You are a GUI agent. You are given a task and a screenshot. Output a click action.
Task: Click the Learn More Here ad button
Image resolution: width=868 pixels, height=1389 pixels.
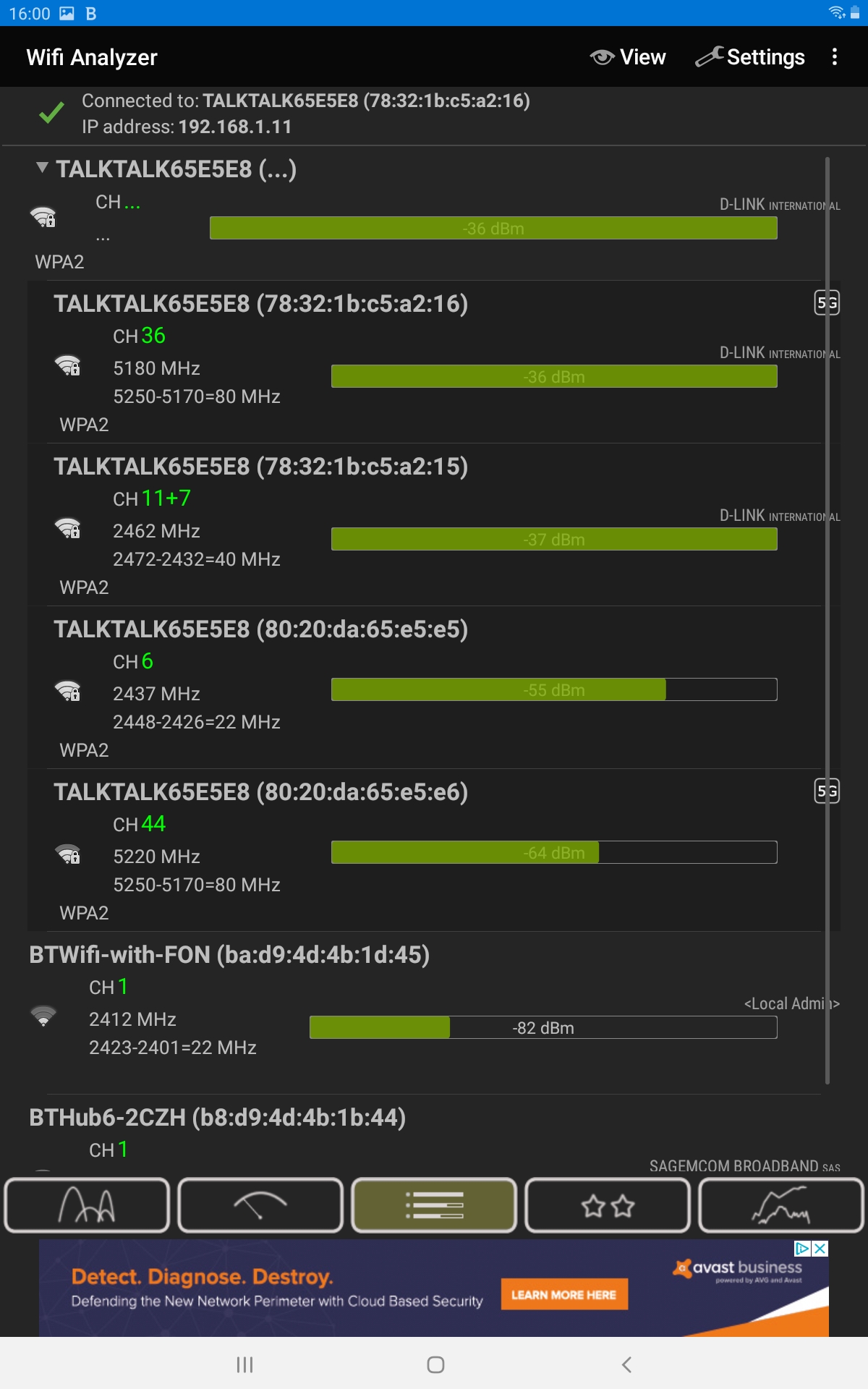(x=563, y=1295)
